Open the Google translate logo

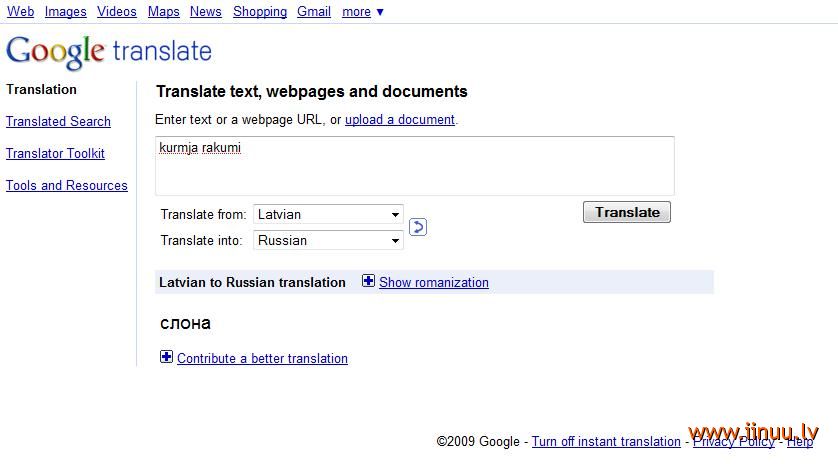[109, 52]
